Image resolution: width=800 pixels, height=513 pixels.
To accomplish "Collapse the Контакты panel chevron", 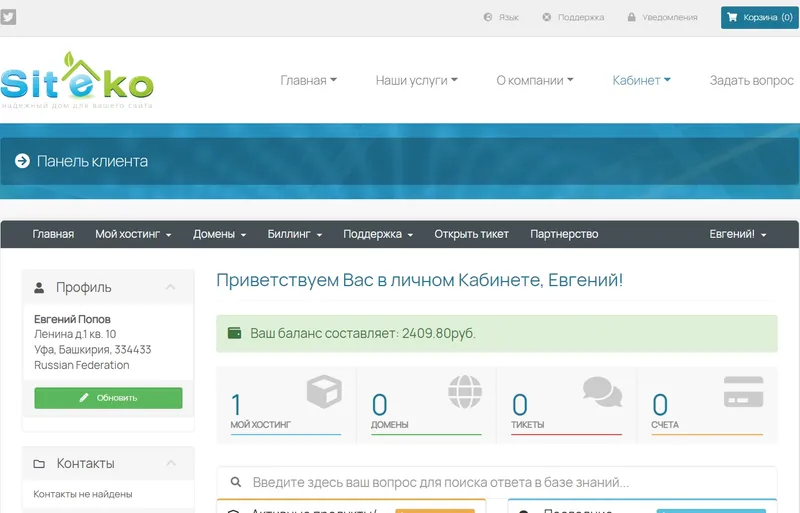I will coord(171,463).
